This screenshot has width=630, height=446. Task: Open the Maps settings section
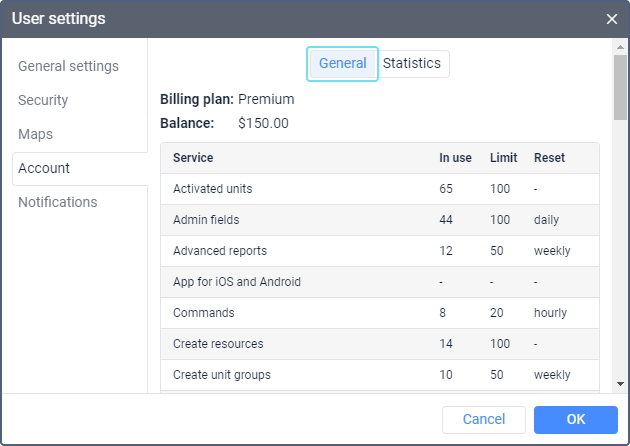tap(35, 134)
